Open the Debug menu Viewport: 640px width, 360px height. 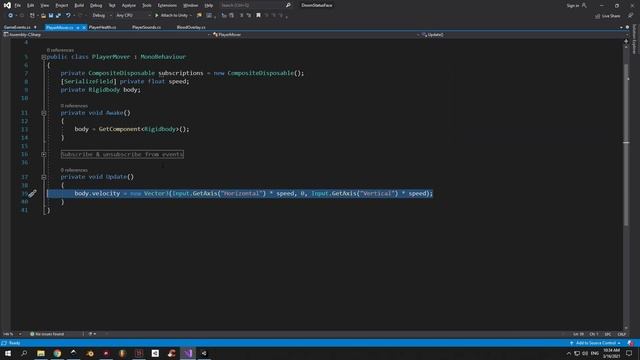pyautogui.click(x=96, y=5)
